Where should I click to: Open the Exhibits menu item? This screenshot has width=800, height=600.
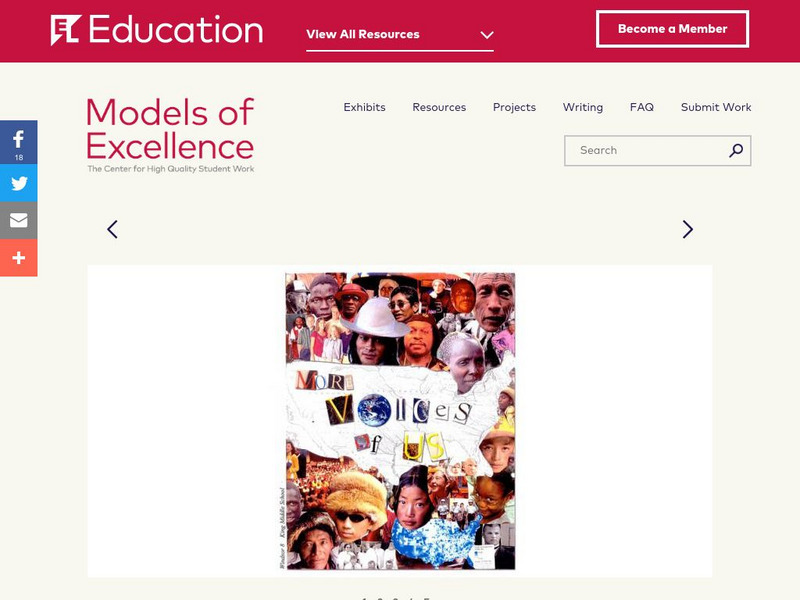point(364,107)
